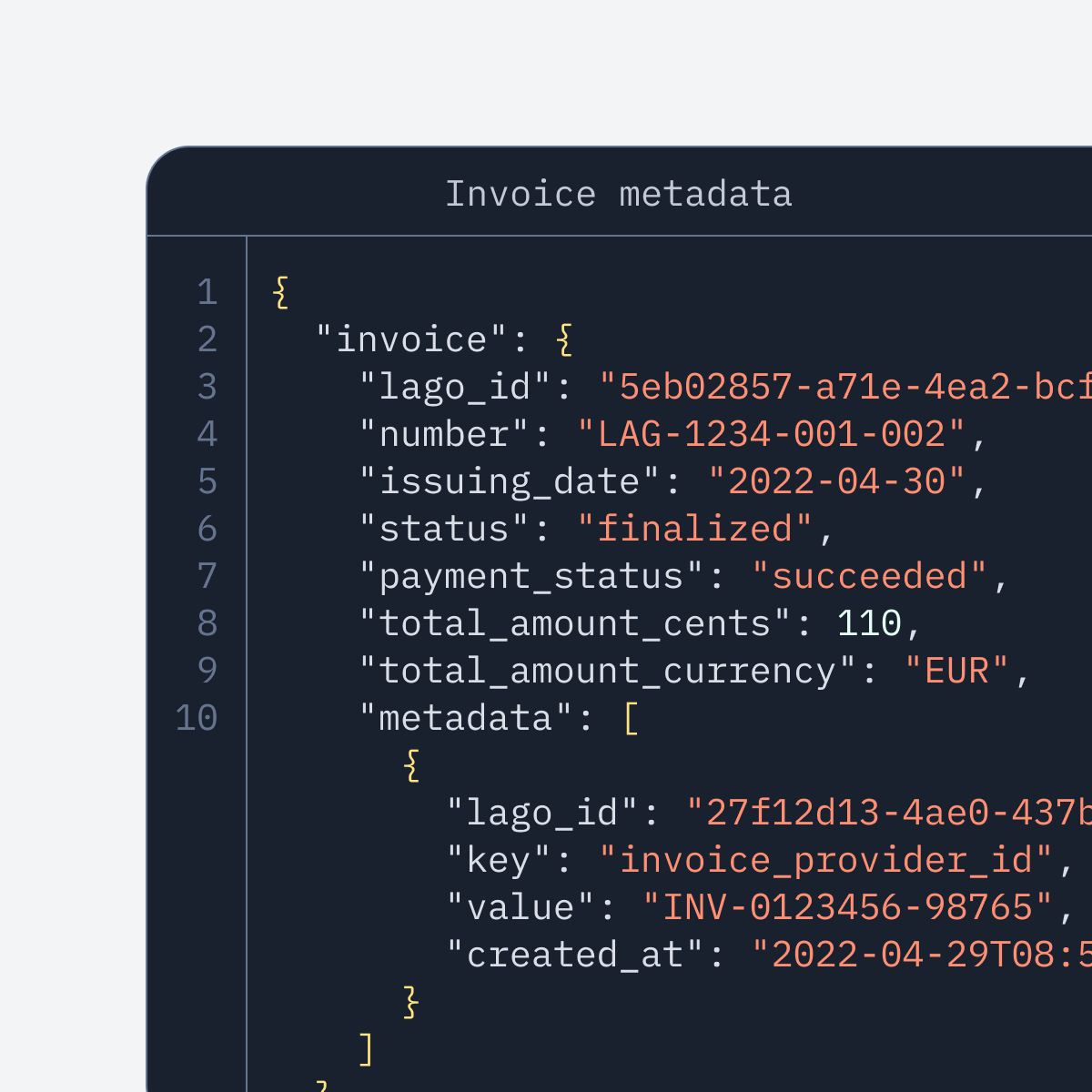The height and width of the screenshot is (1092, 1092).
Task: Select line number 7 in the gutter
Action: pyautogui.click(x=207, y=576)
